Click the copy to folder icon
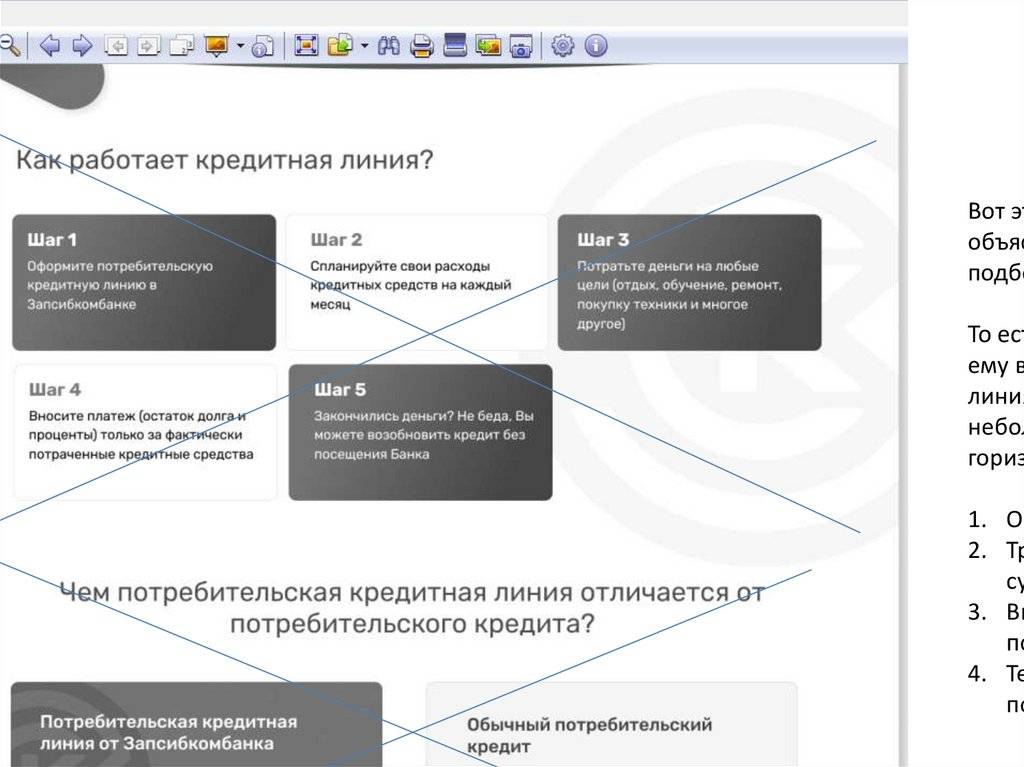Viewport: 1024px width, 767px height. pyautogui.click(x=340, y=45)
